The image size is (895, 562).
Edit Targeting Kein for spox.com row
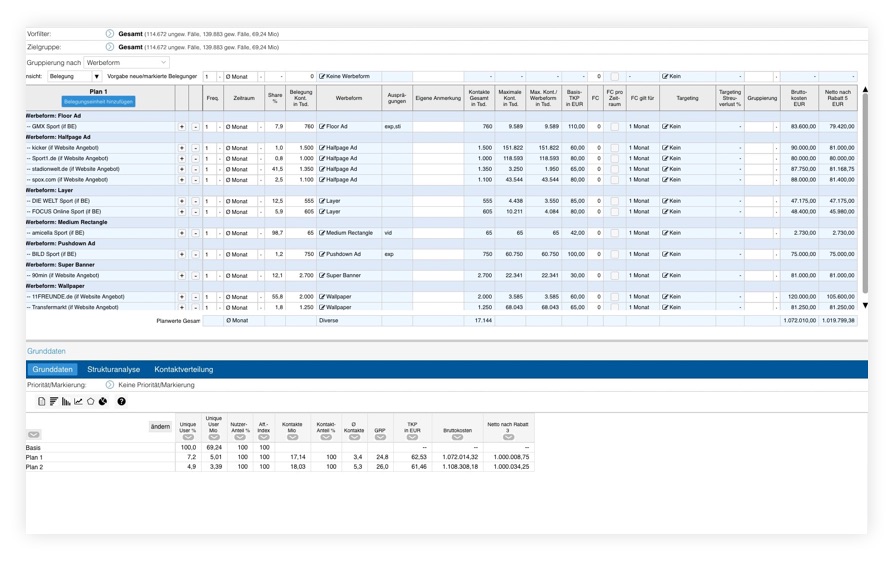(665, 180)
